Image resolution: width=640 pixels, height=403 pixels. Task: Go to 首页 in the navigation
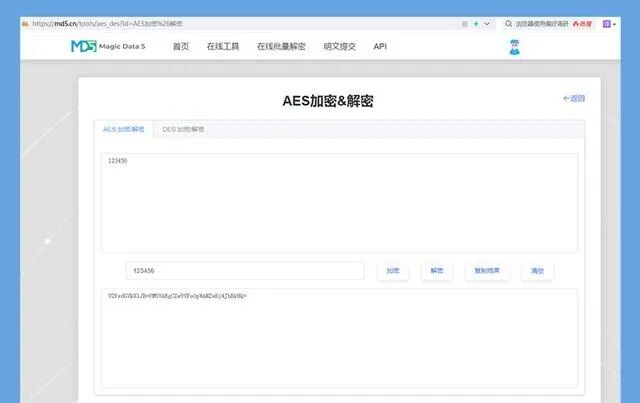181,47
